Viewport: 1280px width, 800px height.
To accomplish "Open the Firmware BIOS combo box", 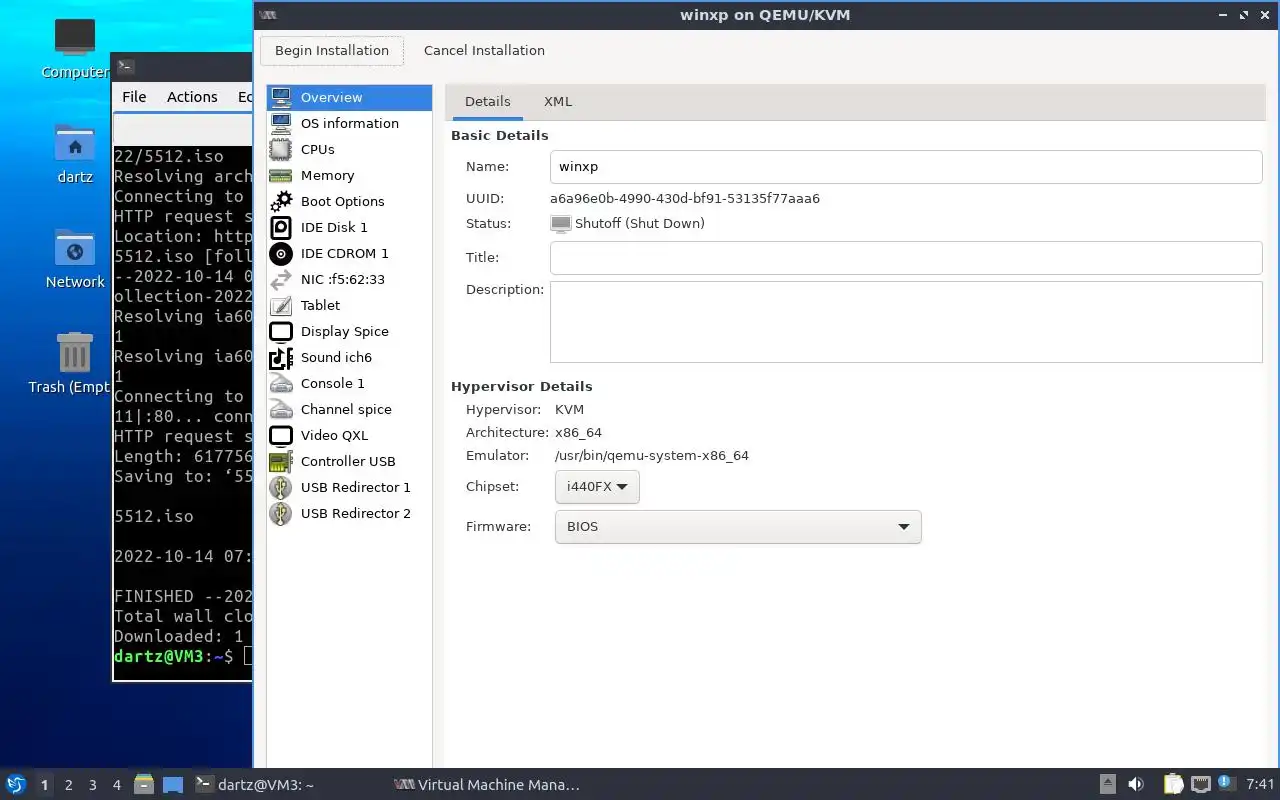I will [x=738, y=527].
